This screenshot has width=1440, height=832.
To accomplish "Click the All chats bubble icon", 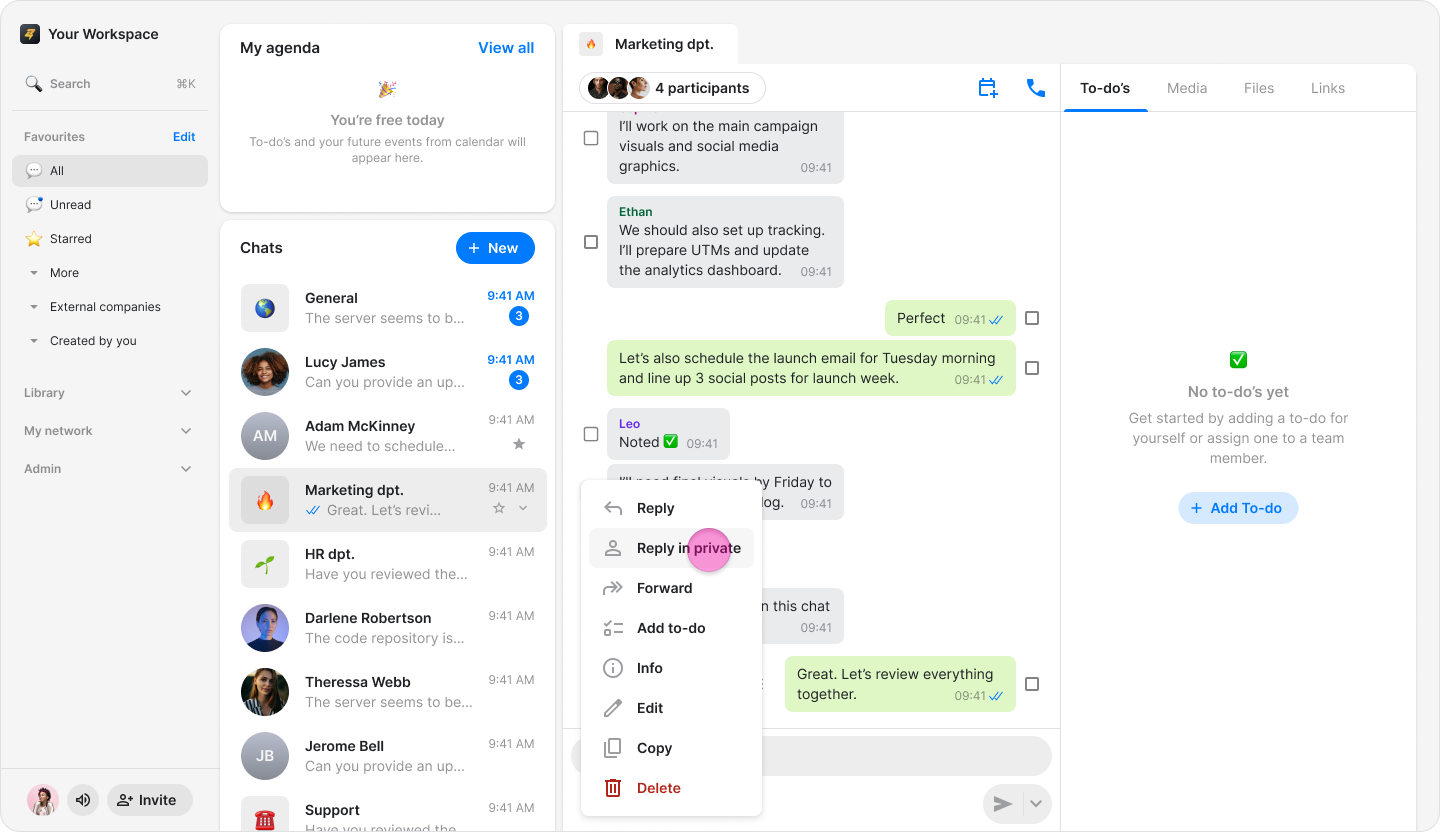I will pyautogui.click(x=34, y=171).
